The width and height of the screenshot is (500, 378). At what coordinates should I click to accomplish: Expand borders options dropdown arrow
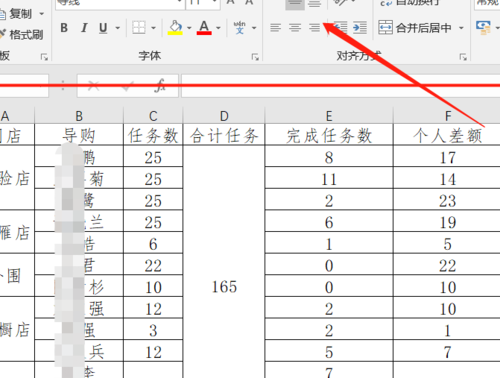pos(153,28)
